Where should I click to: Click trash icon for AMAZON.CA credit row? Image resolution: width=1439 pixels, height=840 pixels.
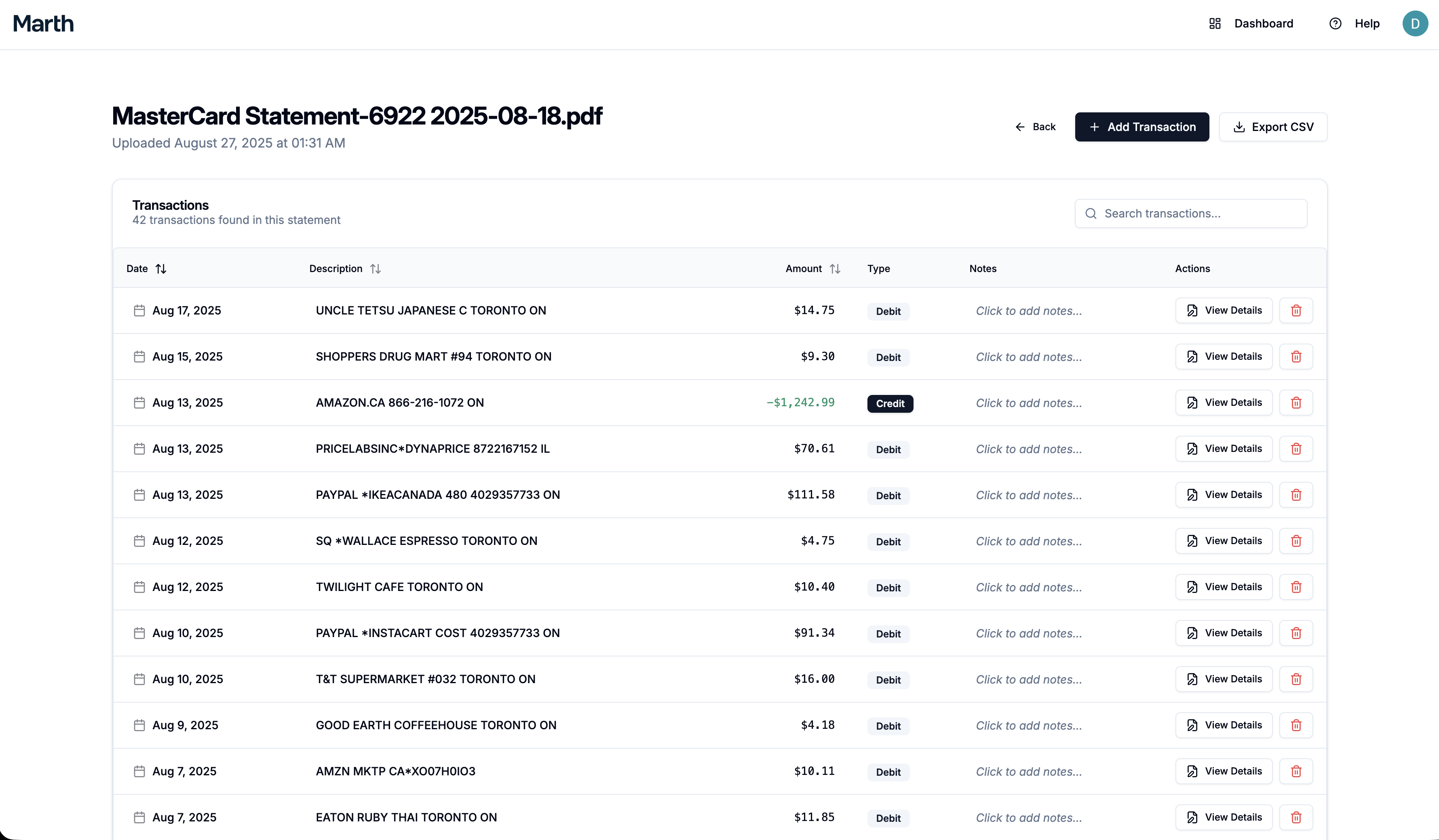coord(1296,403)
